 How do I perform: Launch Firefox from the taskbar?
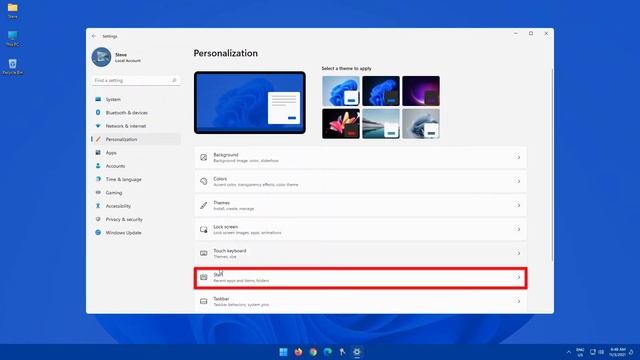click(x=298, y=352)
